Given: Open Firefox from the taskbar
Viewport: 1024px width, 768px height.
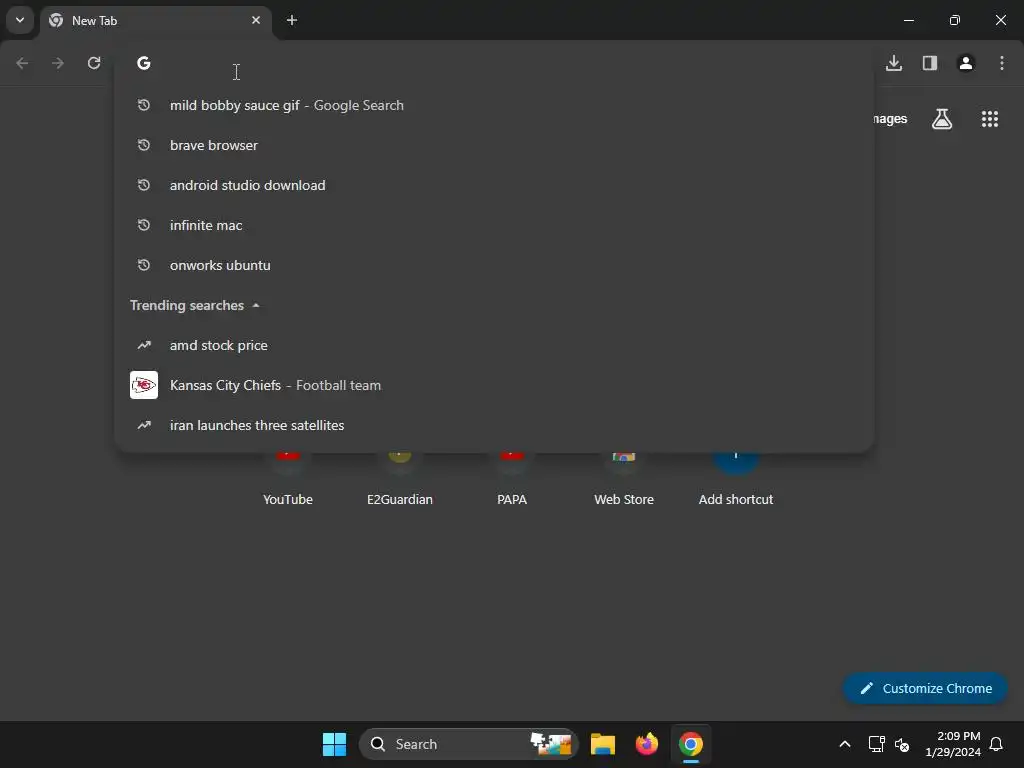Looking at the screenshot, I should pos(647,744).
